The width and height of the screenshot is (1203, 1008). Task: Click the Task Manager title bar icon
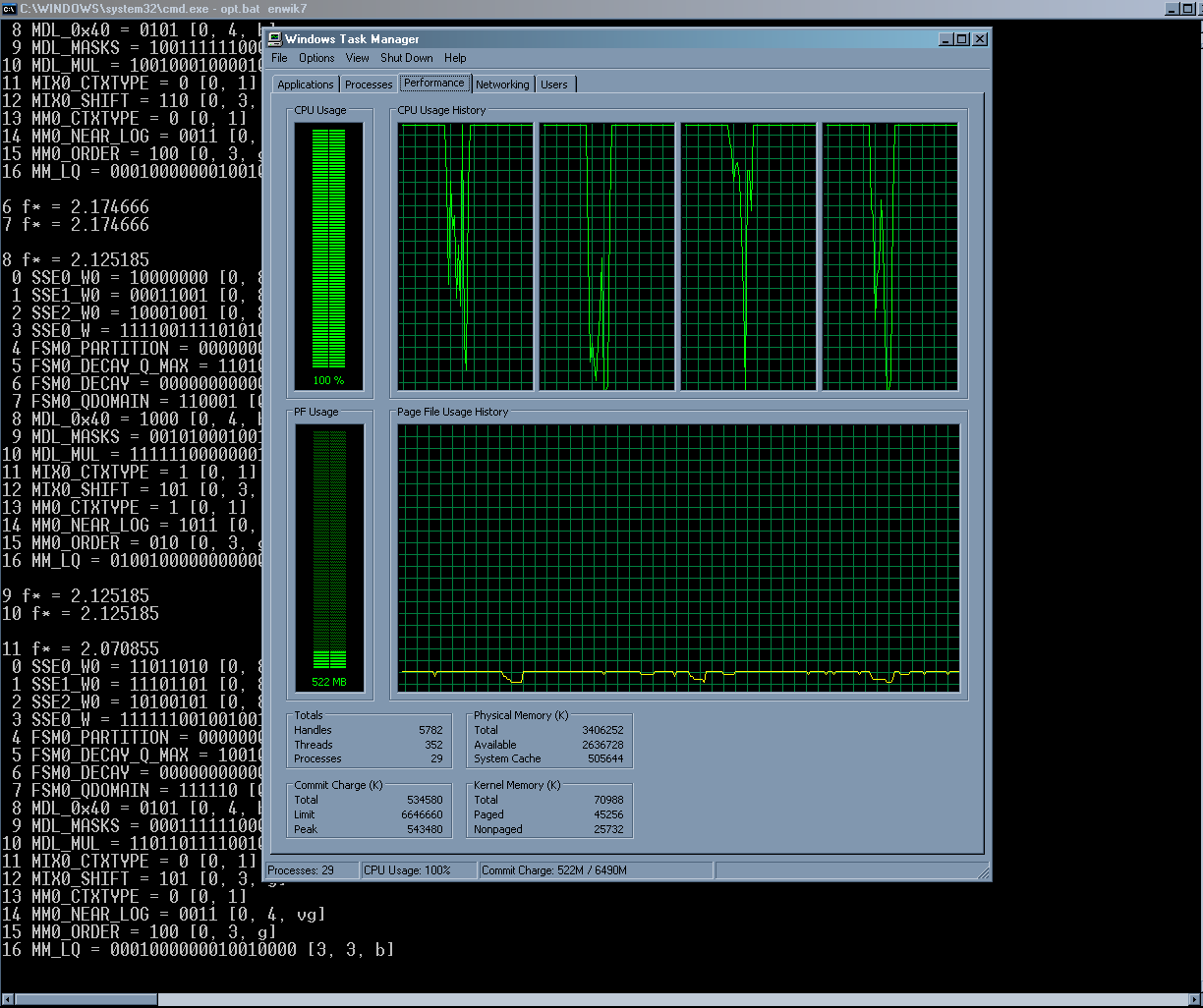pyautogui.click(x=274, y=39)
